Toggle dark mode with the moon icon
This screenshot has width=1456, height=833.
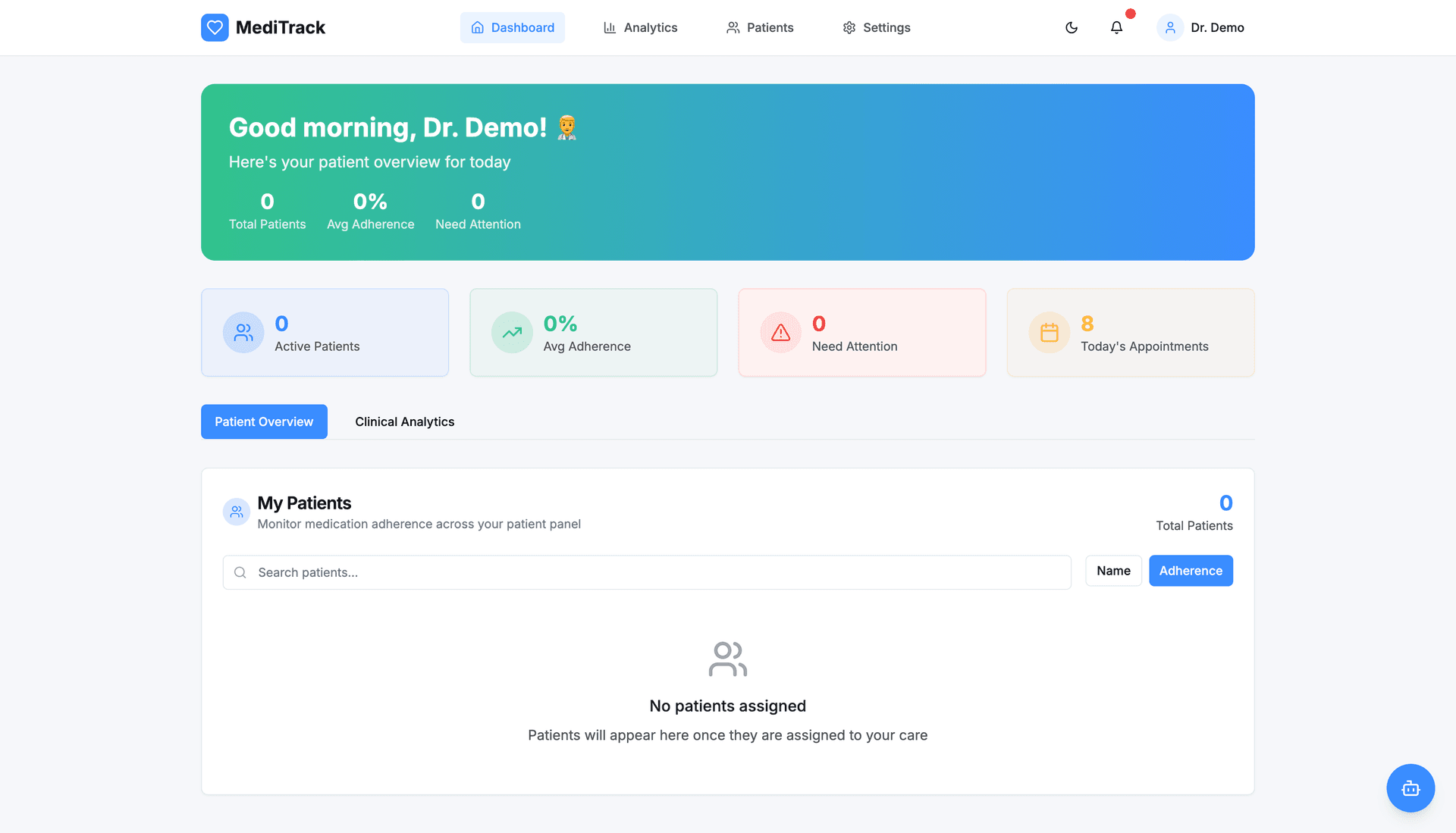tap(1072, 27)
